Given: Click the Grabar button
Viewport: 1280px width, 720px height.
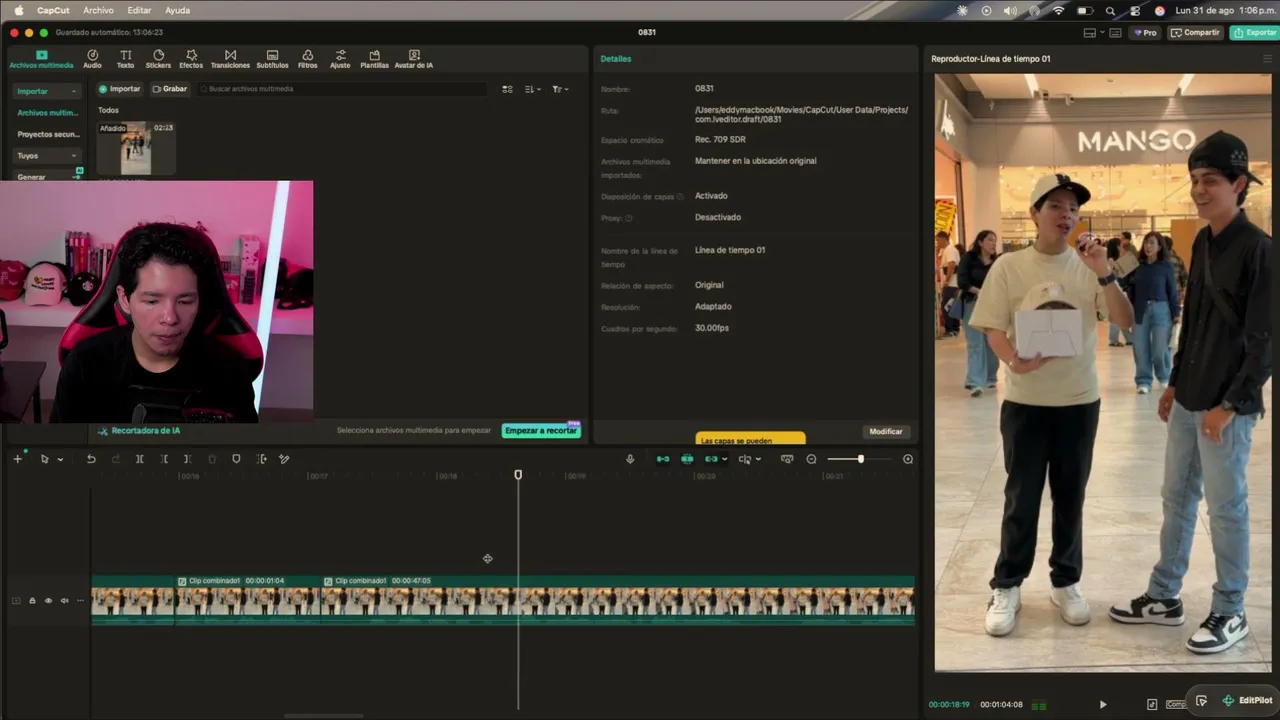Looking at the screenshot, I should [170, 89].
